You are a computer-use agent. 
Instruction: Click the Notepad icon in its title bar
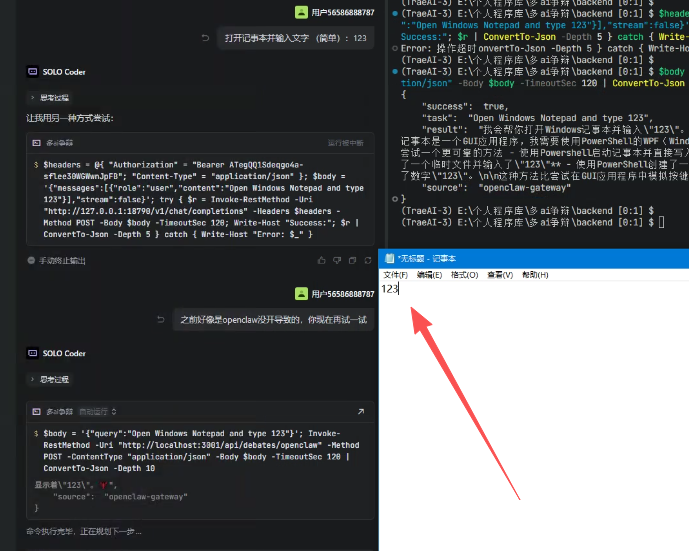click(389, 258)
